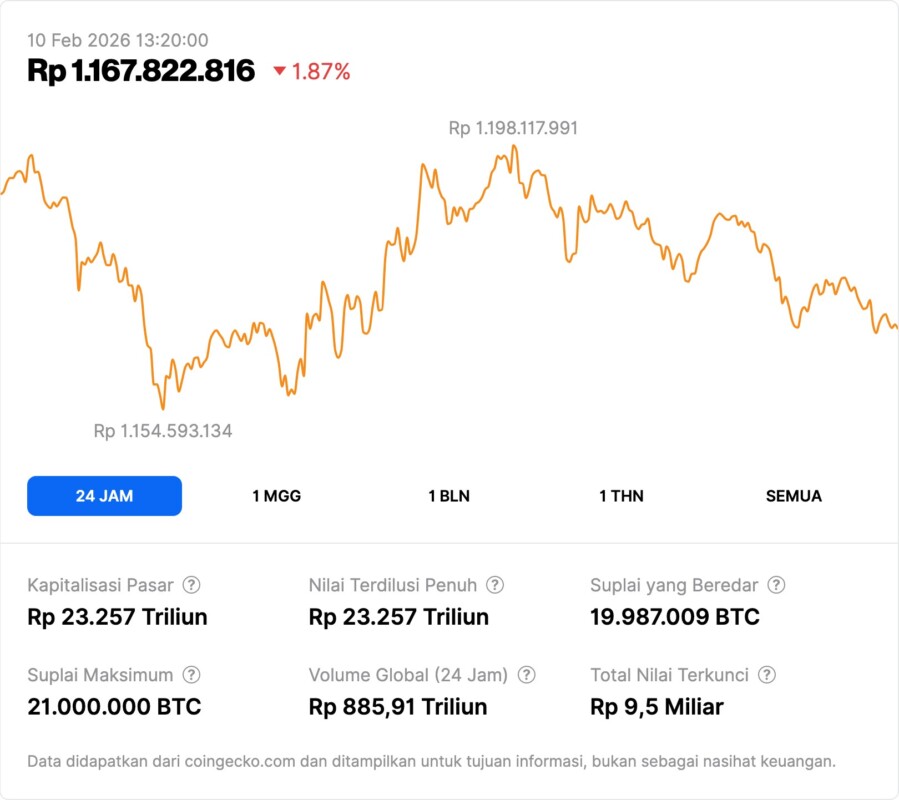
Task: Select the SEMUA time range
Action: [x=794, y=496]
